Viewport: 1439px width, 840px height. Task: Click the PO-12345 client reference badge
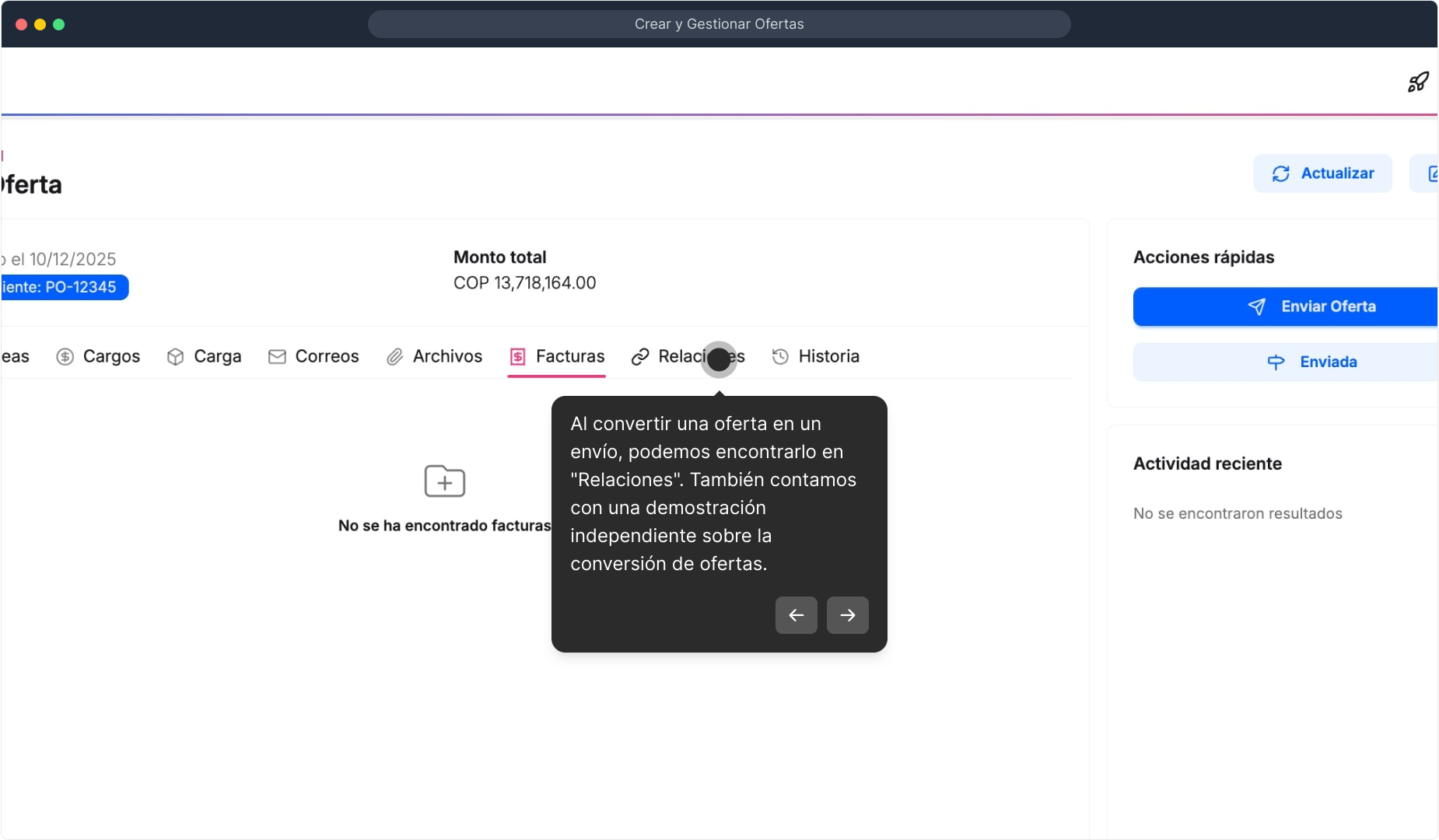tap(64, 288)
